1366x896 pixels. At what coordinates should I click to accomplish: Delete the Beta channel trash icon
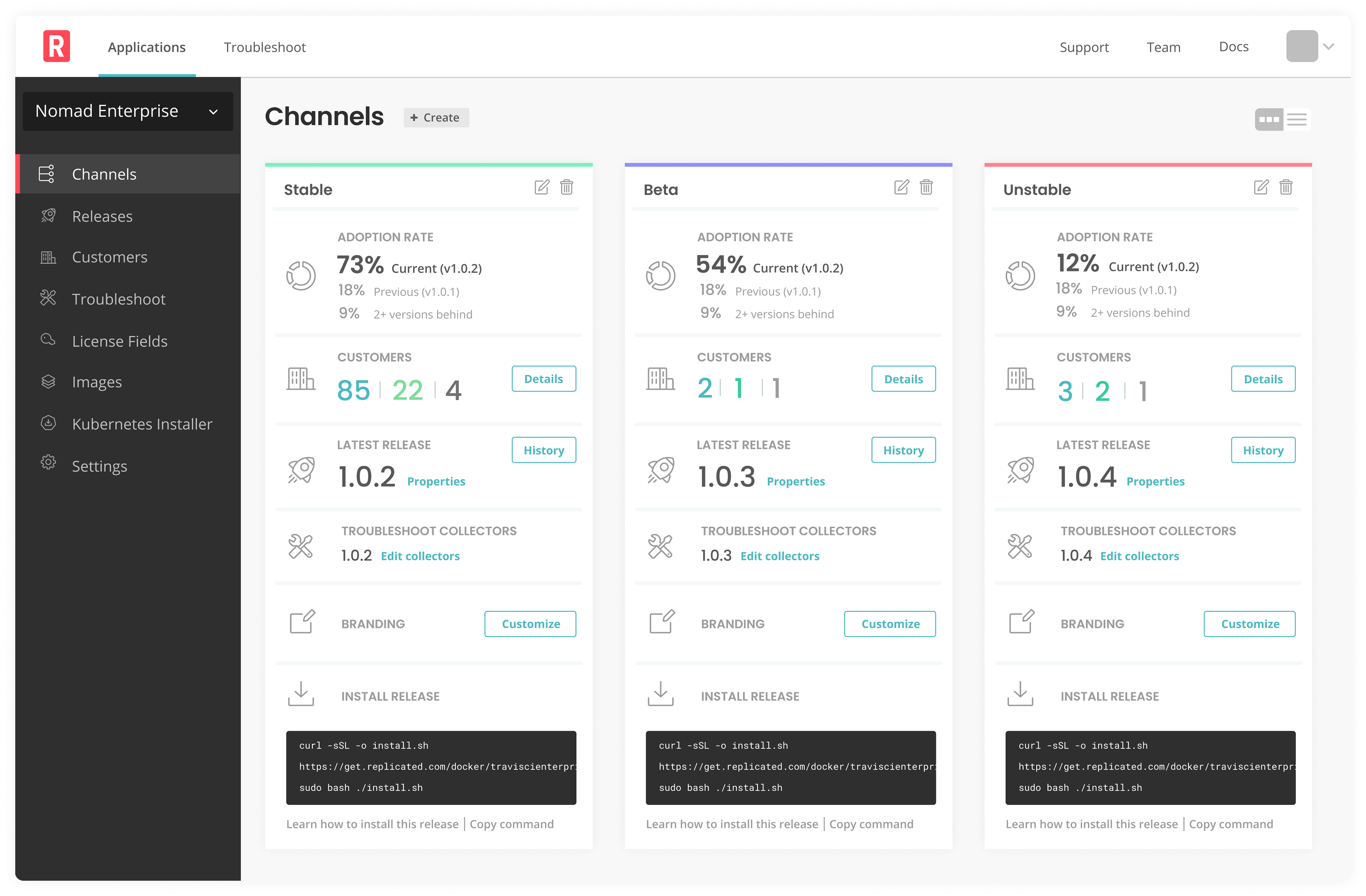coord(926,187)
